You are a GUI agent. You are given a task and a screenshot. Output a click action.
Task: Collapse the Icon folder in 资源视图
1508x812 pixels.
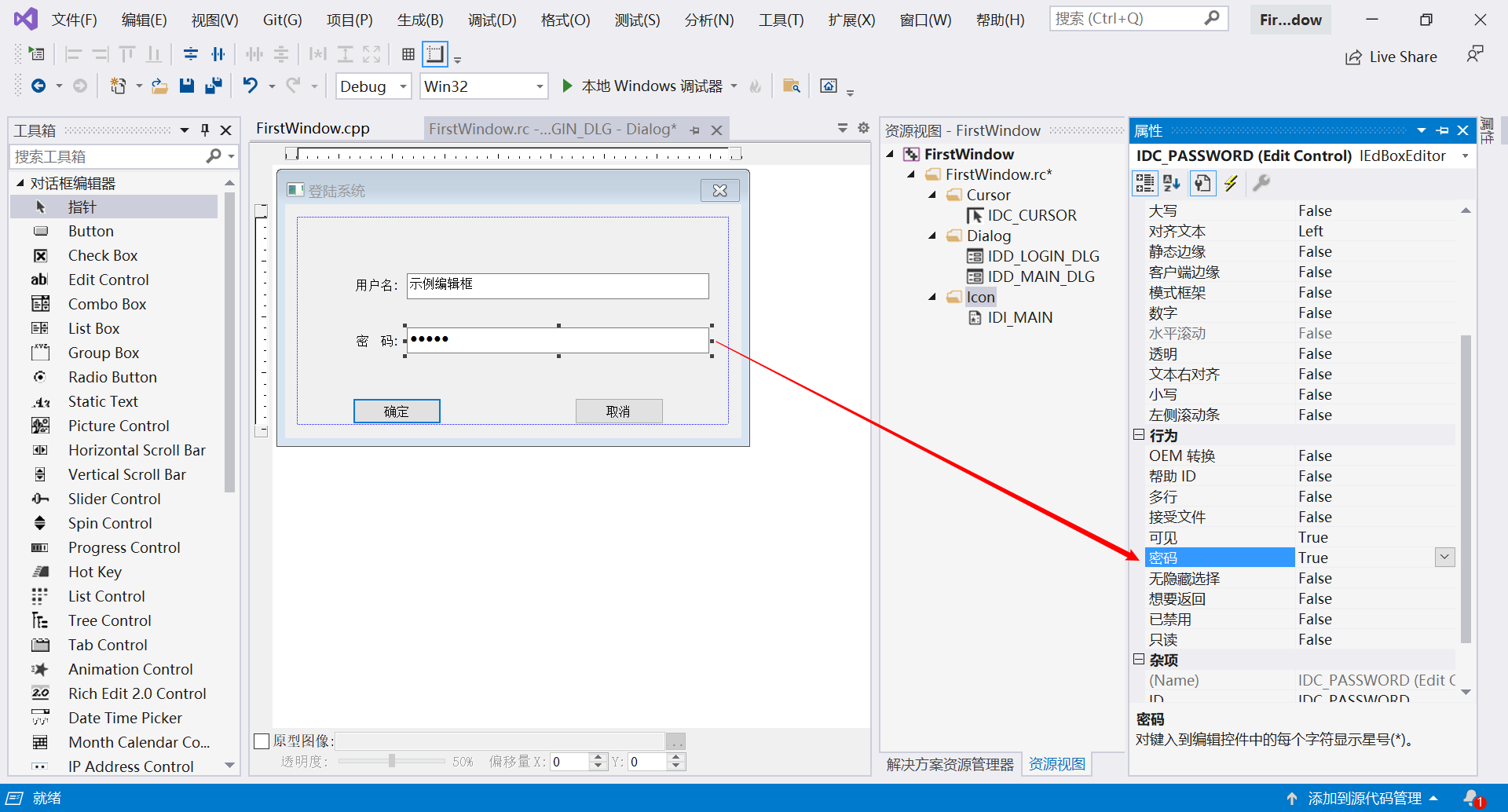(933, 297)
